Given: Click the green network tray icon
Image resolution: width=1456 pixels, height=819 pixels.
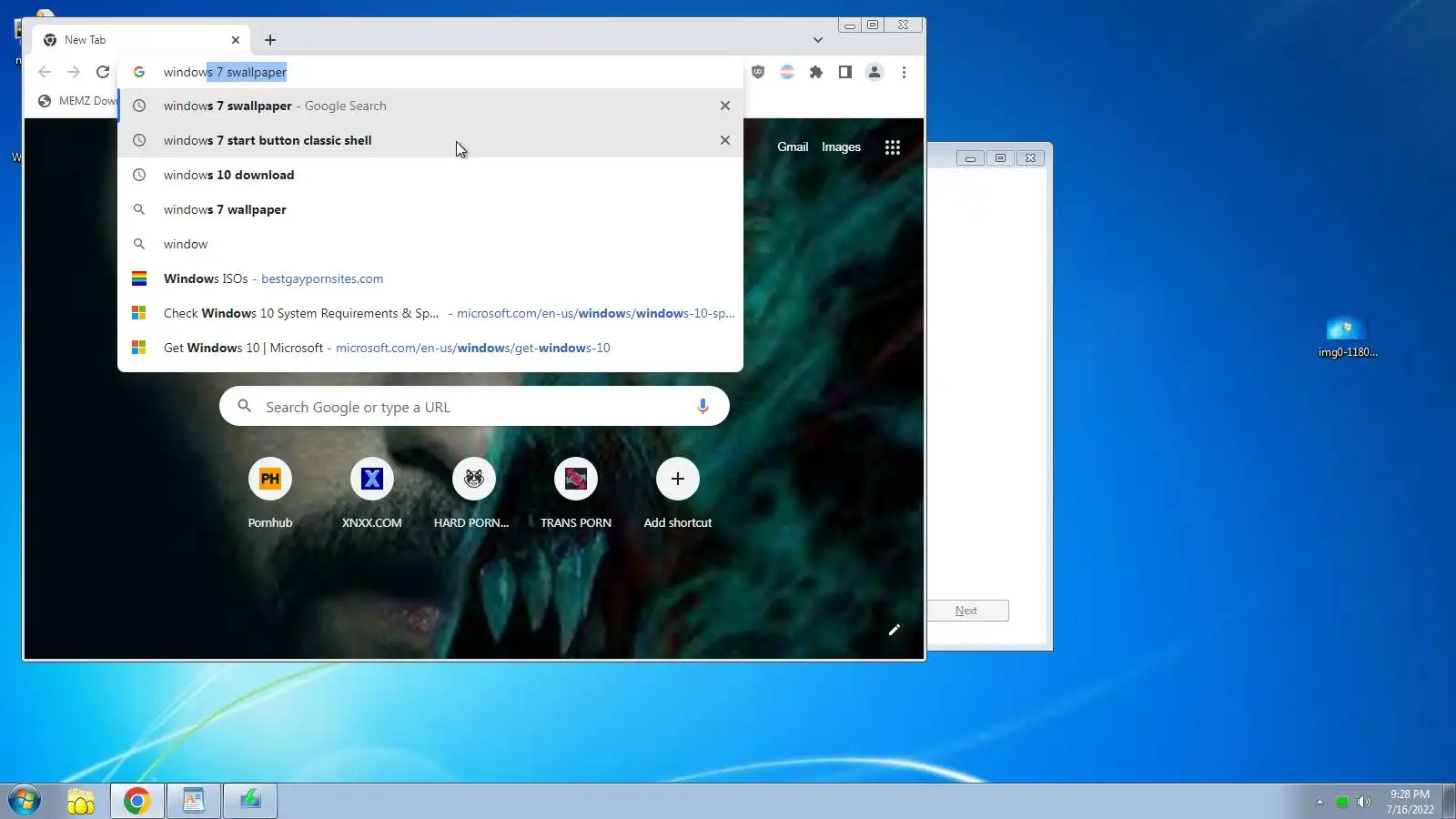Looking at the screenshot, I should pos(1341,802).
